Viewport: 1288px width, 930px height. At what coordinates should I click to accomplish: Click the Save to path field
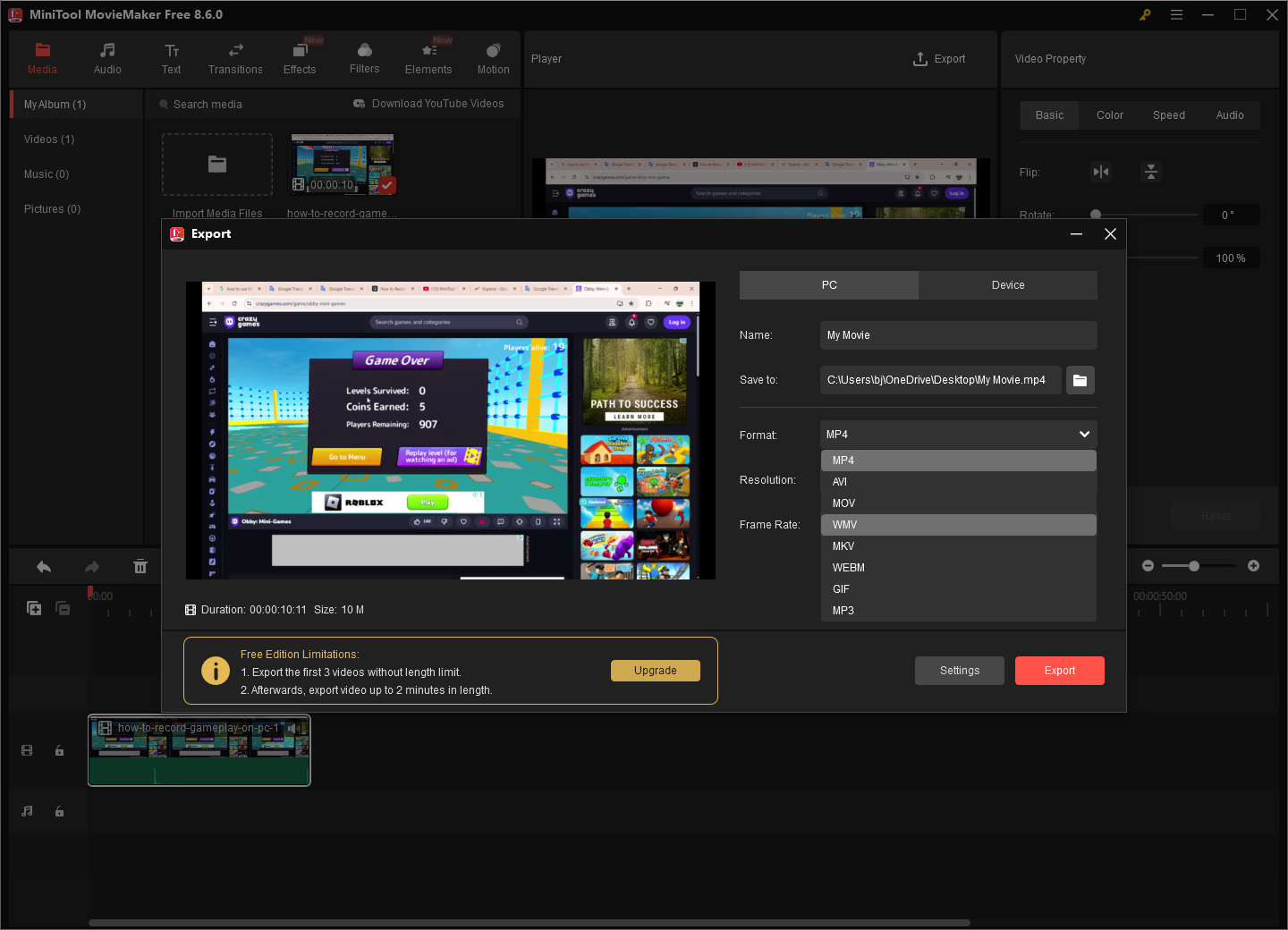pos(941,380)
